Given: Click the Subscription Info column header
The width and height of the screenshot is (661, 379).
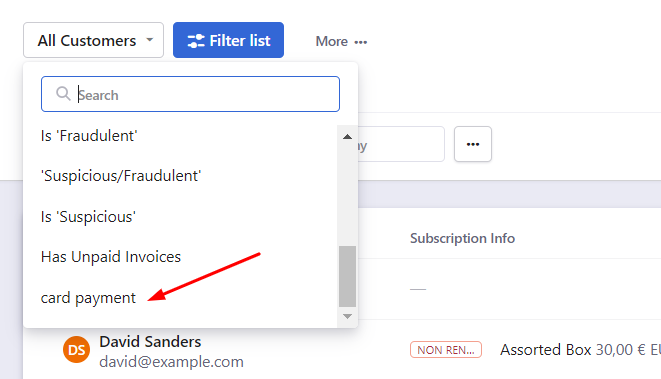Looking at the screenshot, I should (x=462, y=238).
